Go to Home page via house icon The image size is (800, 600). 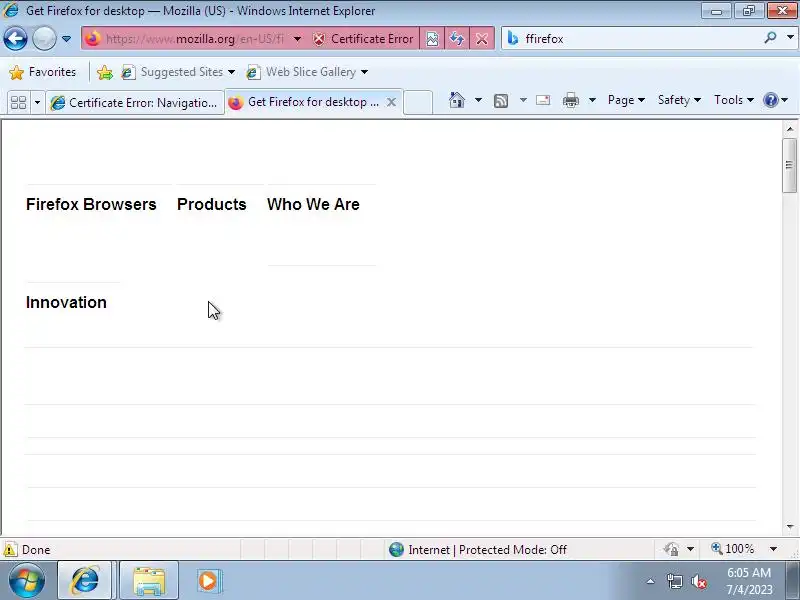[457, 100]
